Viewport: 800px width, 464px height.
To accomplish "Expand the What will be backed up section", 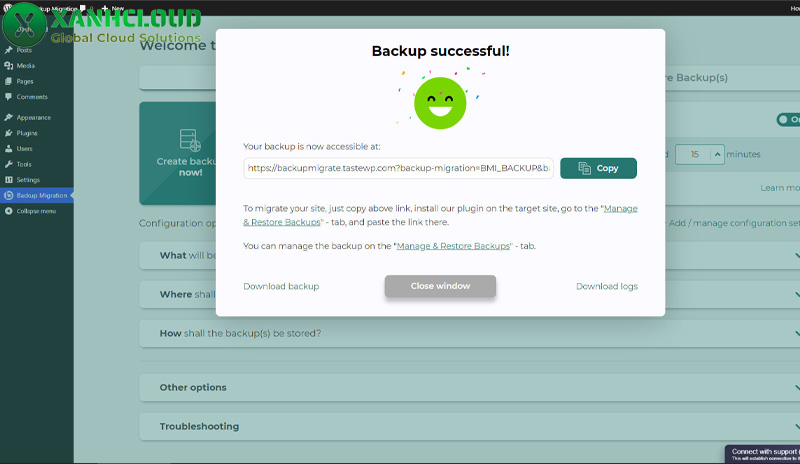I will [469, 255].
